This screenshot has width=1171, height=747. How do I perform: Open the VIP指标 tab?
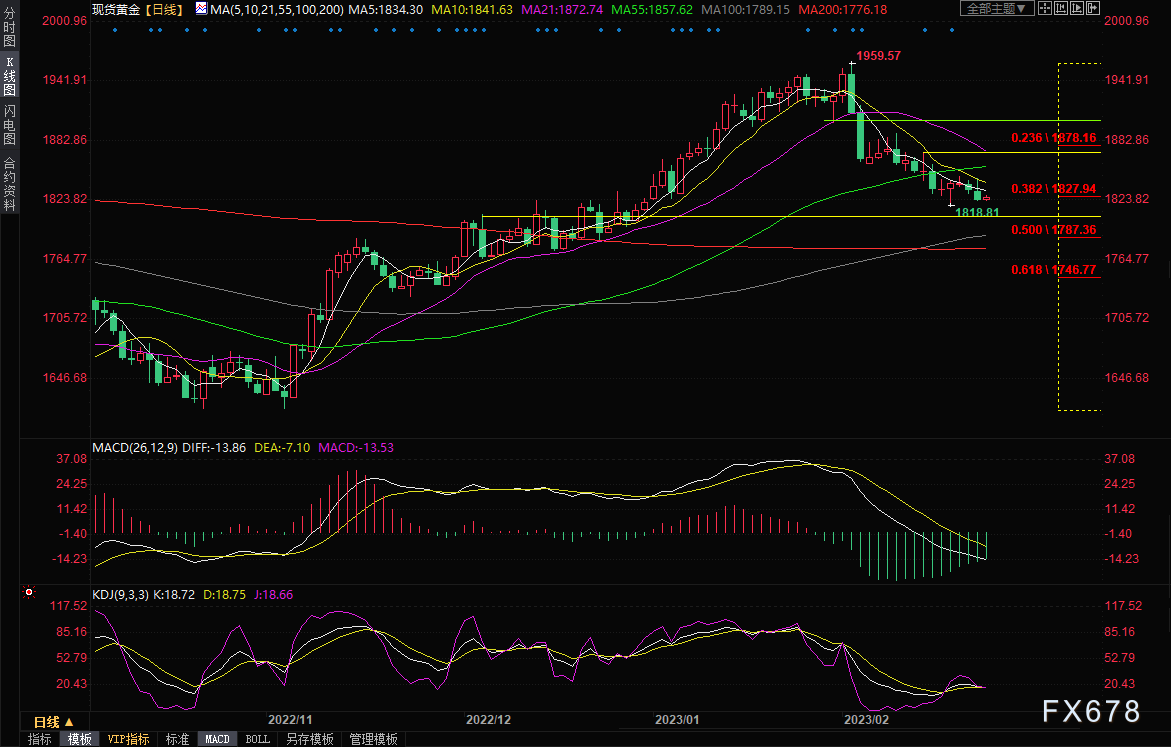pyautogui.click(x=128, y=739)
